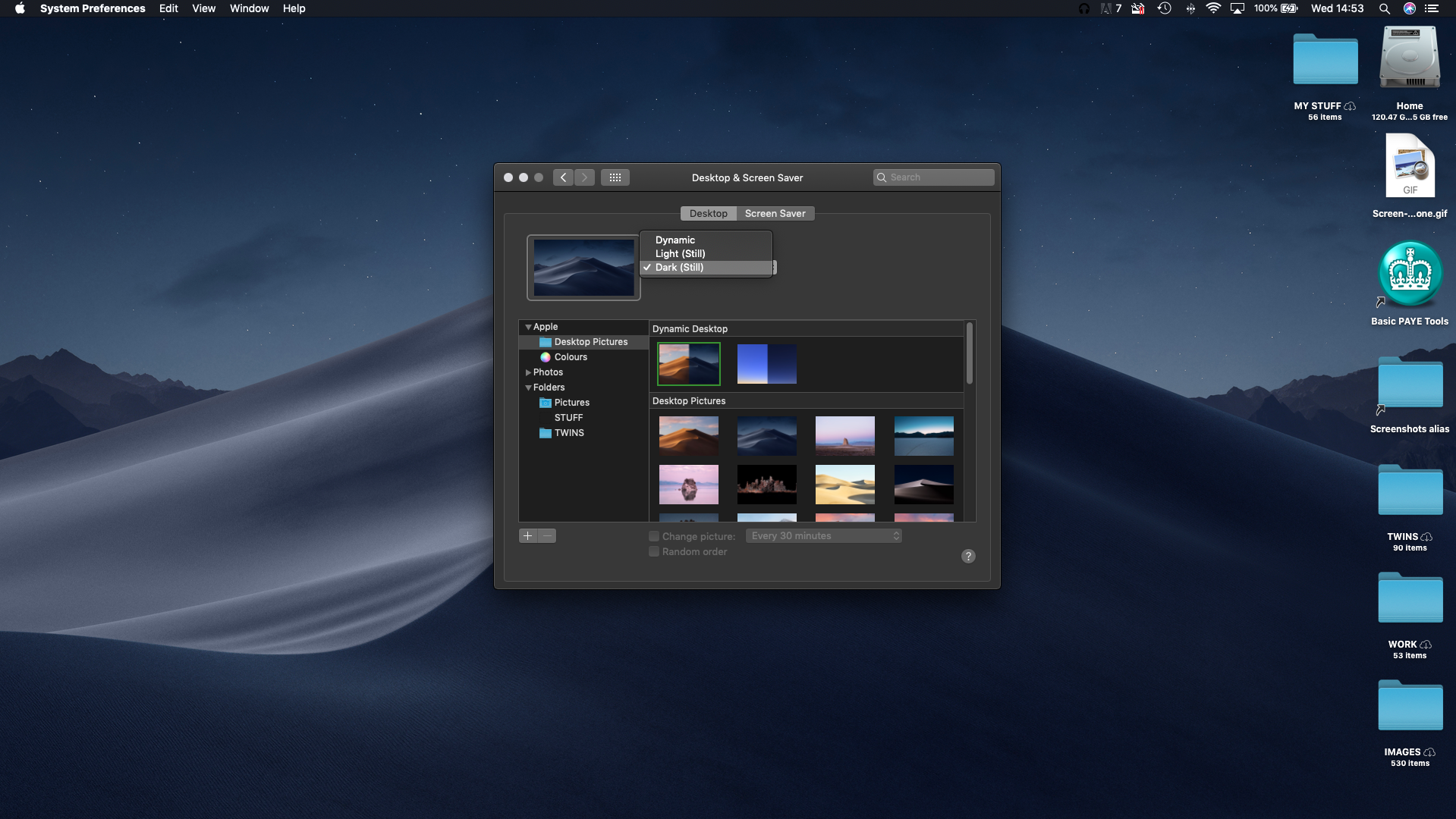Open the Every 30 minutes dropdown
The width and height of the screenshot is (1456, 819).
point(823,536)
